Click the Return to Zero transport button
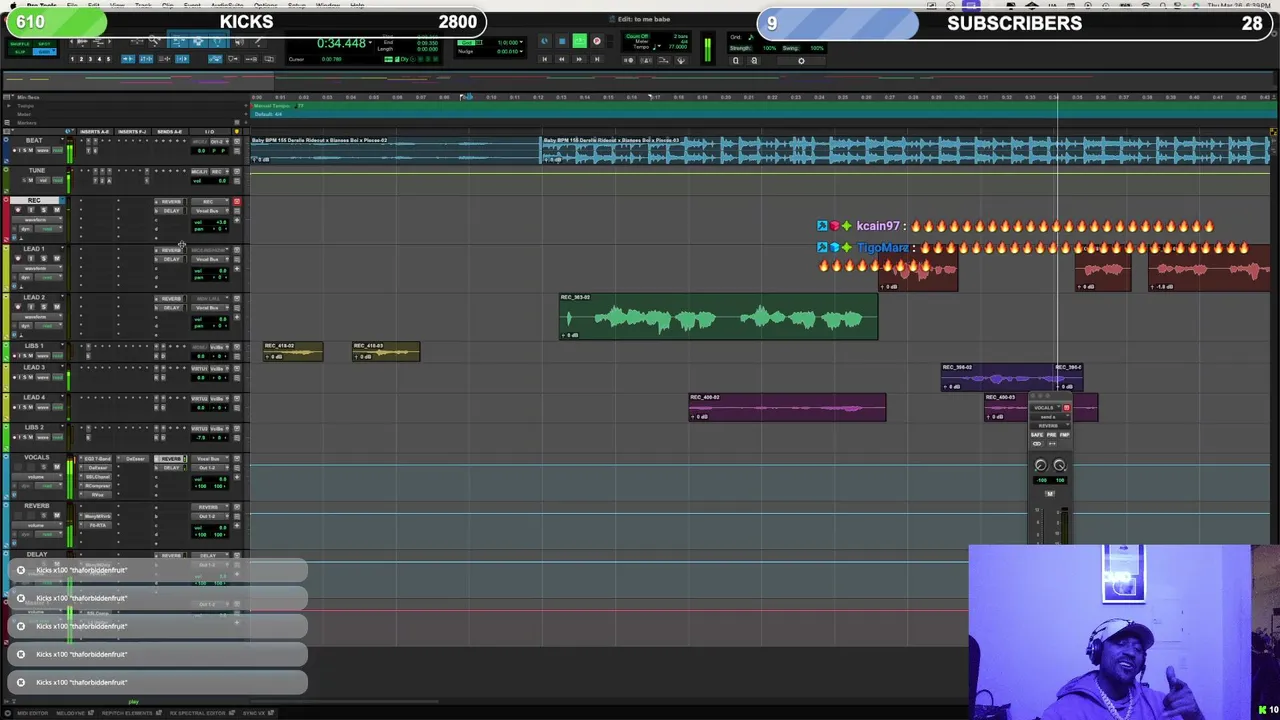Viewport: 1280px width, 720px height. [x=545, y=59]
